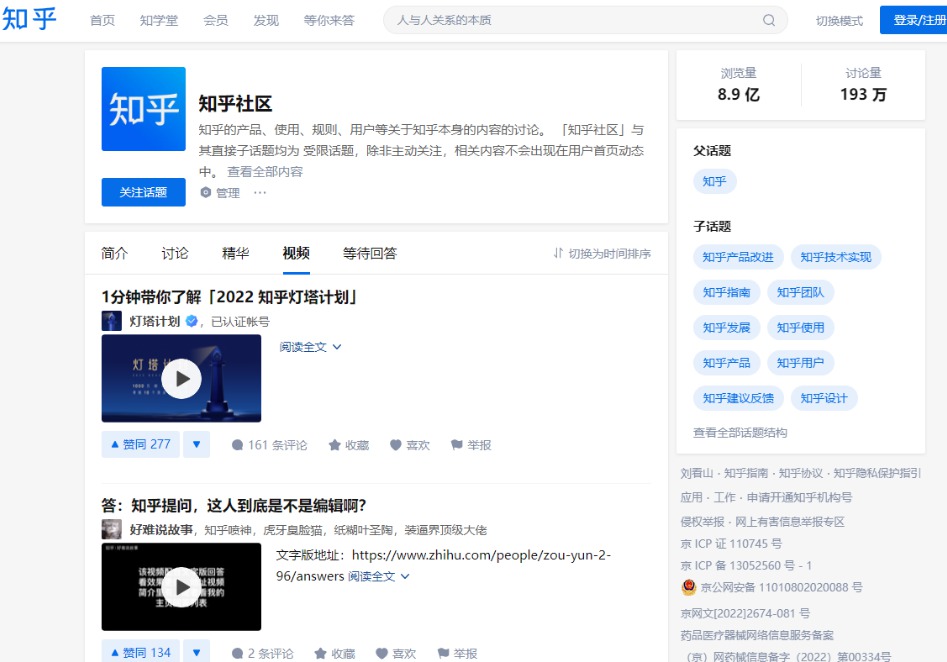Open post title 1分钟带你了解「2022 知乎灯塔计划」
The height and width of the screenshot is (662, 947).
coord(230,297)
